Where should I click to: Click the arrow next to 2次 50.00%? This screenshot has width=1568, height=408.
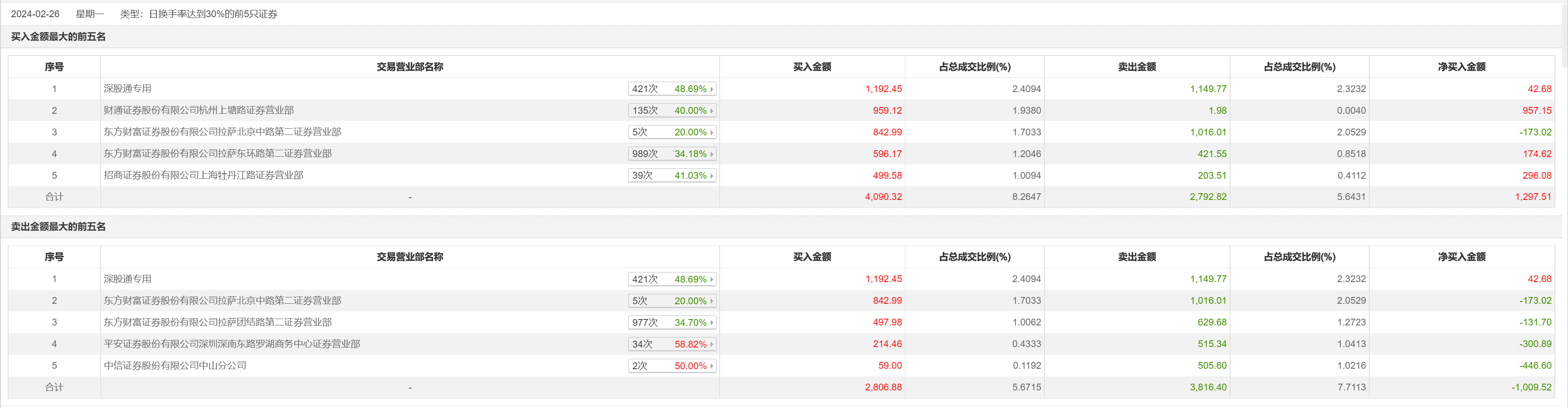(711, 366)
